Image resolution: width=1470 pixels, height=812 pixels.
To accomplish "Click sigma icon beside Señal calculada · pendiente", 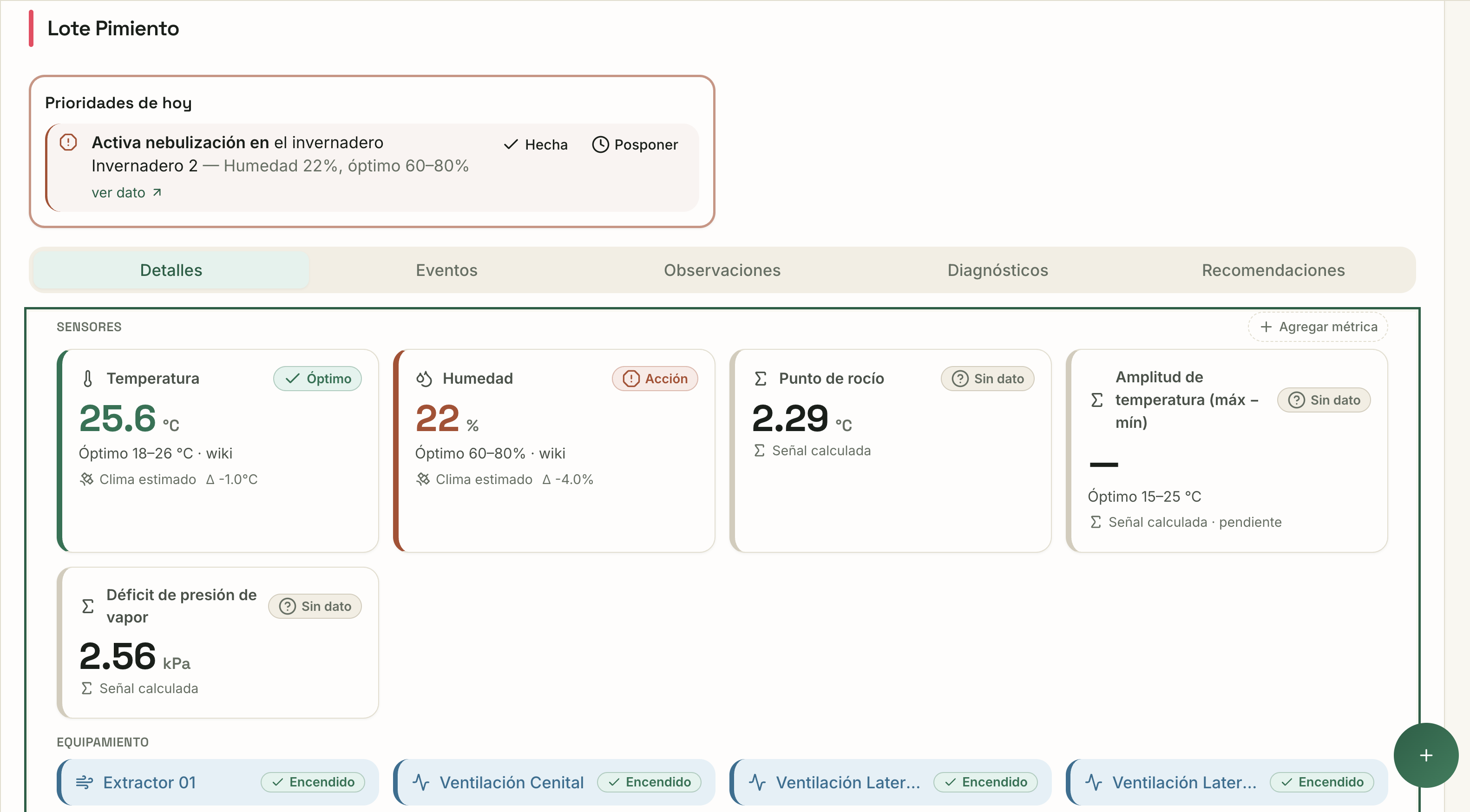I will coord(1096,522).
